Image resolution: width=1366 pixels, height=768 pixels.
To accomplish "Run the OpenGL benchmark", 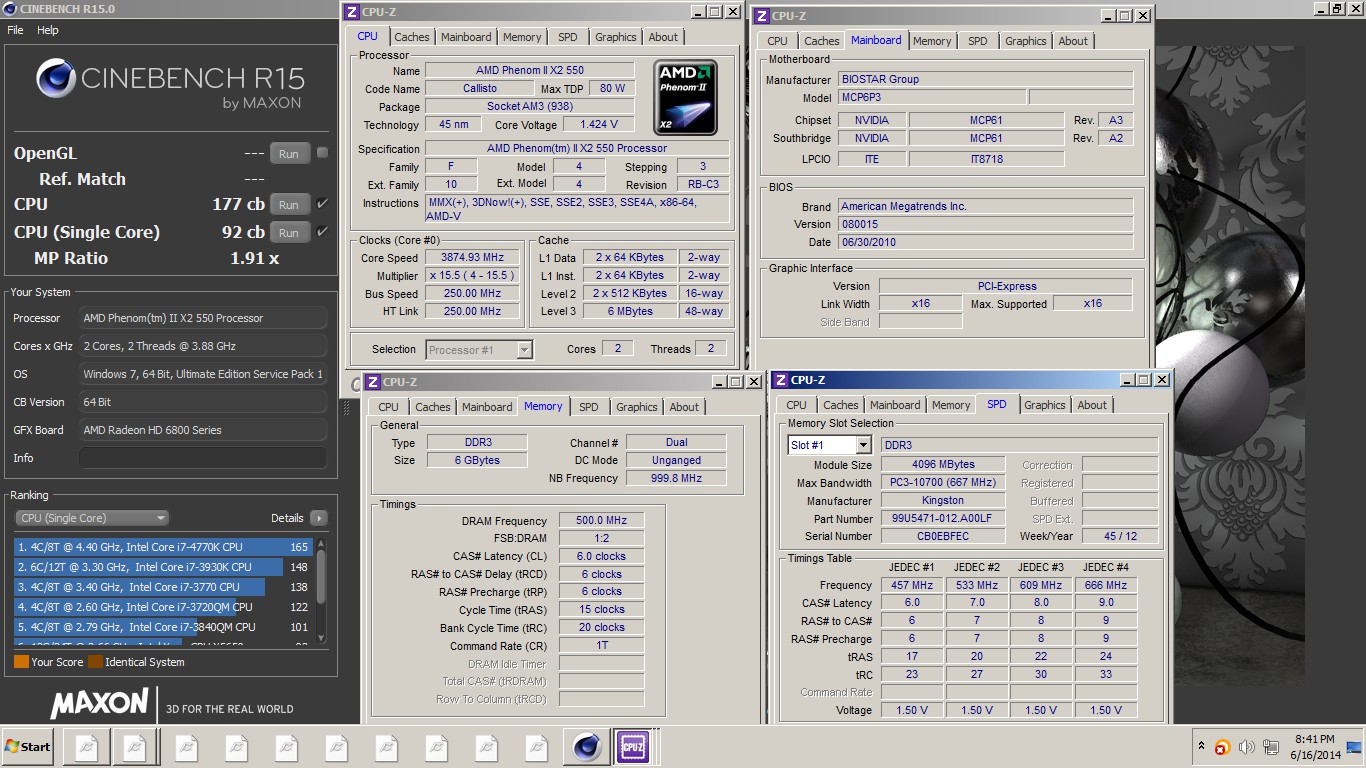I will pyautogui.click(x=289, y=154).
